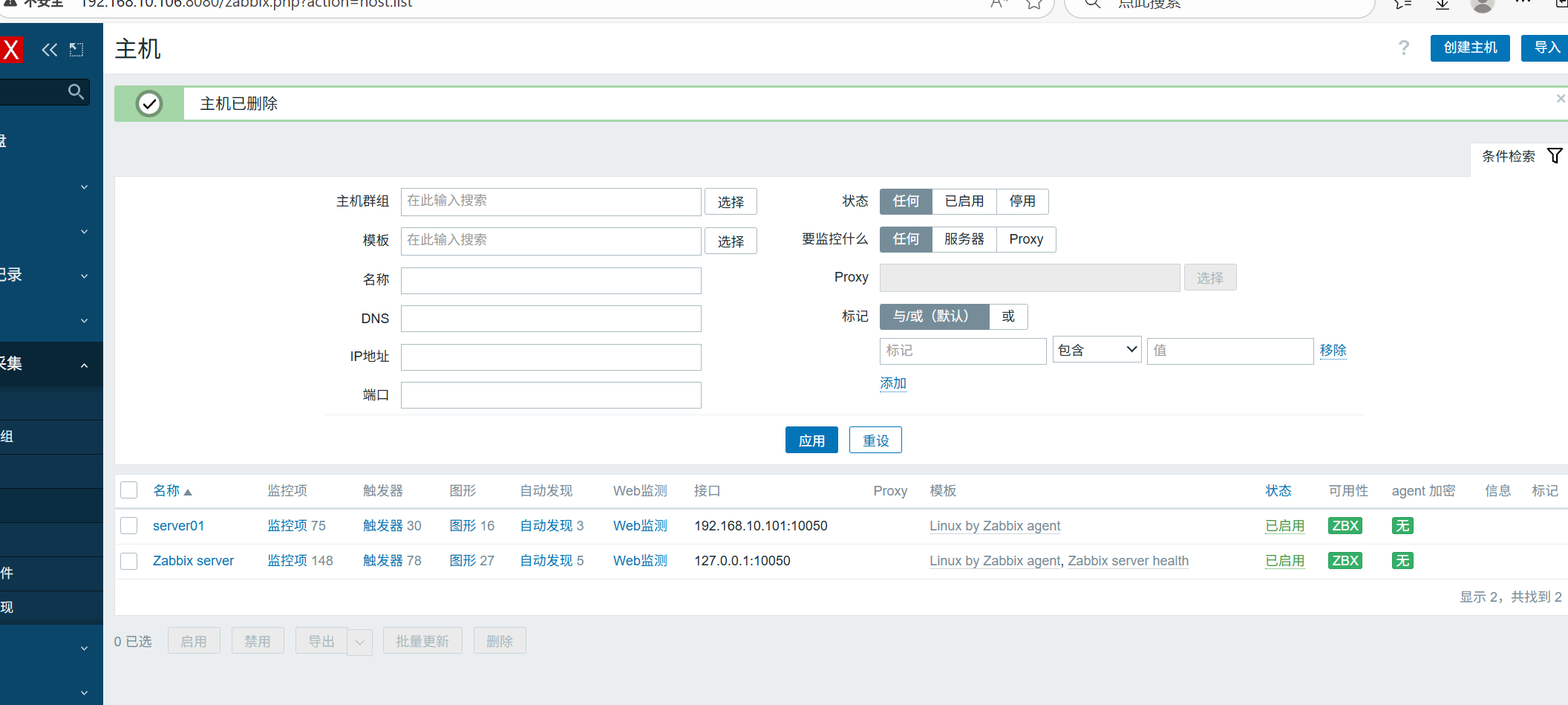The image size is (1568, 705).
Task: Collapse sidebar with double-chevron icon
Action: 50,50
